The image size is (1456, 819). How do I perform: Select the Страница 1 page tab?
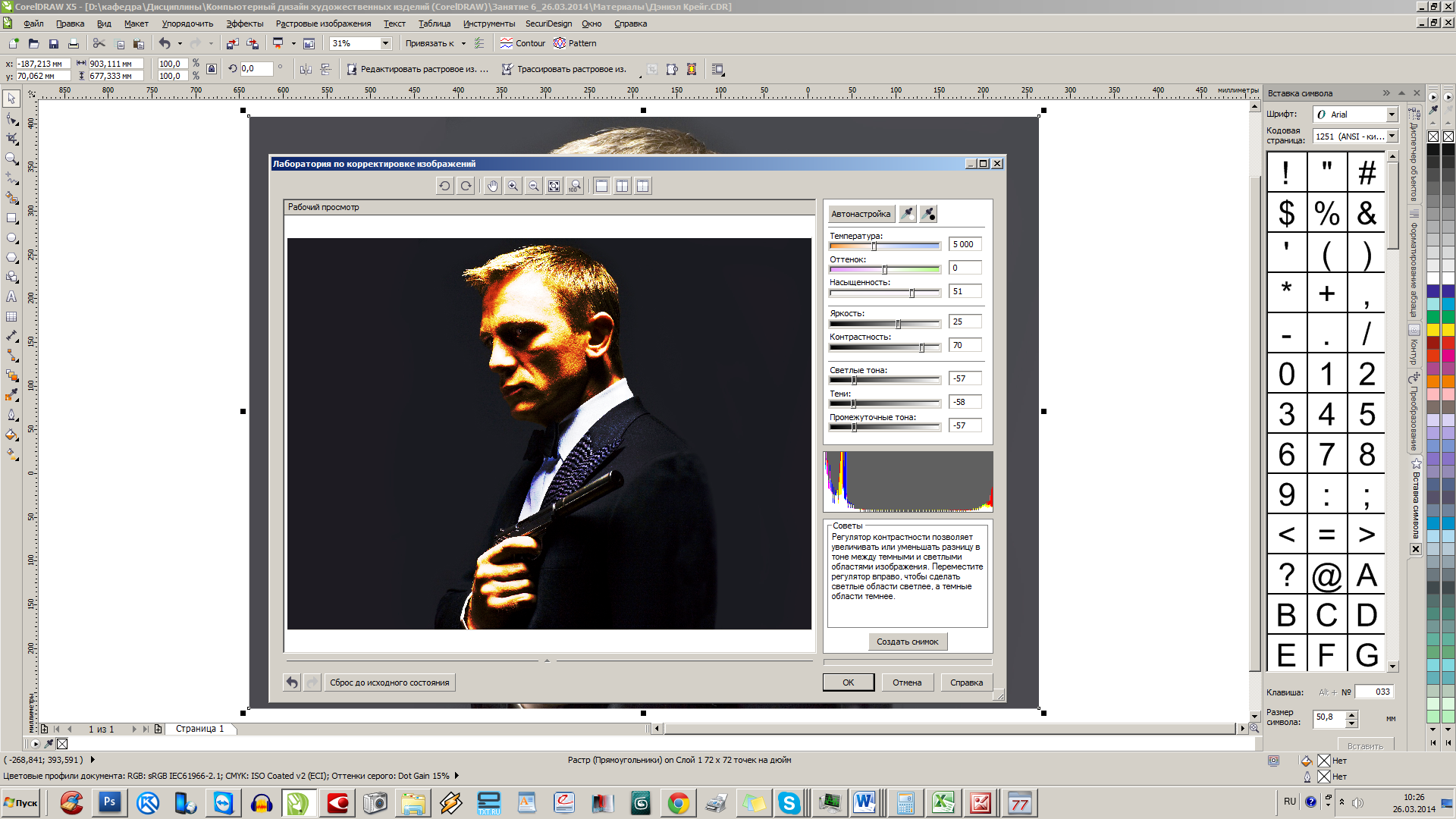pos(200,729)
